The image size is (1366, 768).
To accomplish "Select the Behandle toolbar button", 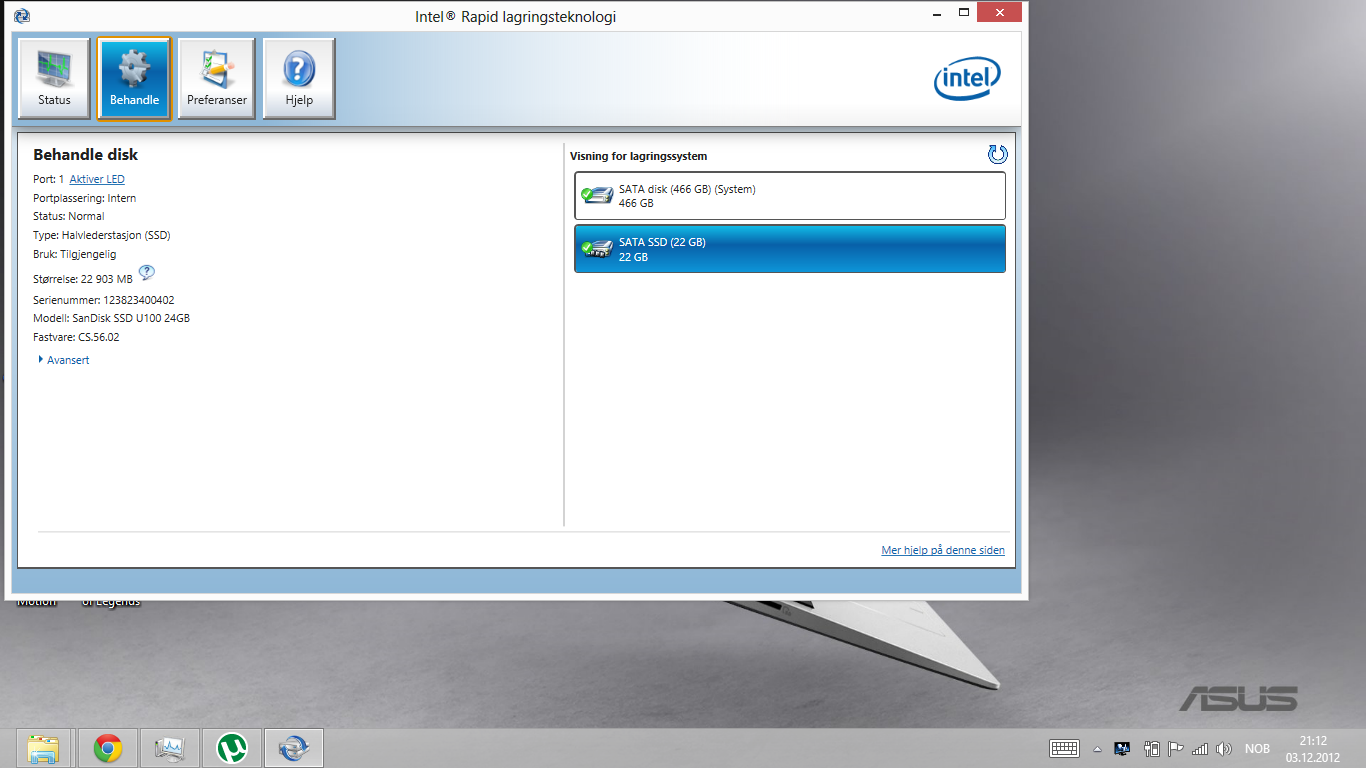I will [x=134, y=79].
